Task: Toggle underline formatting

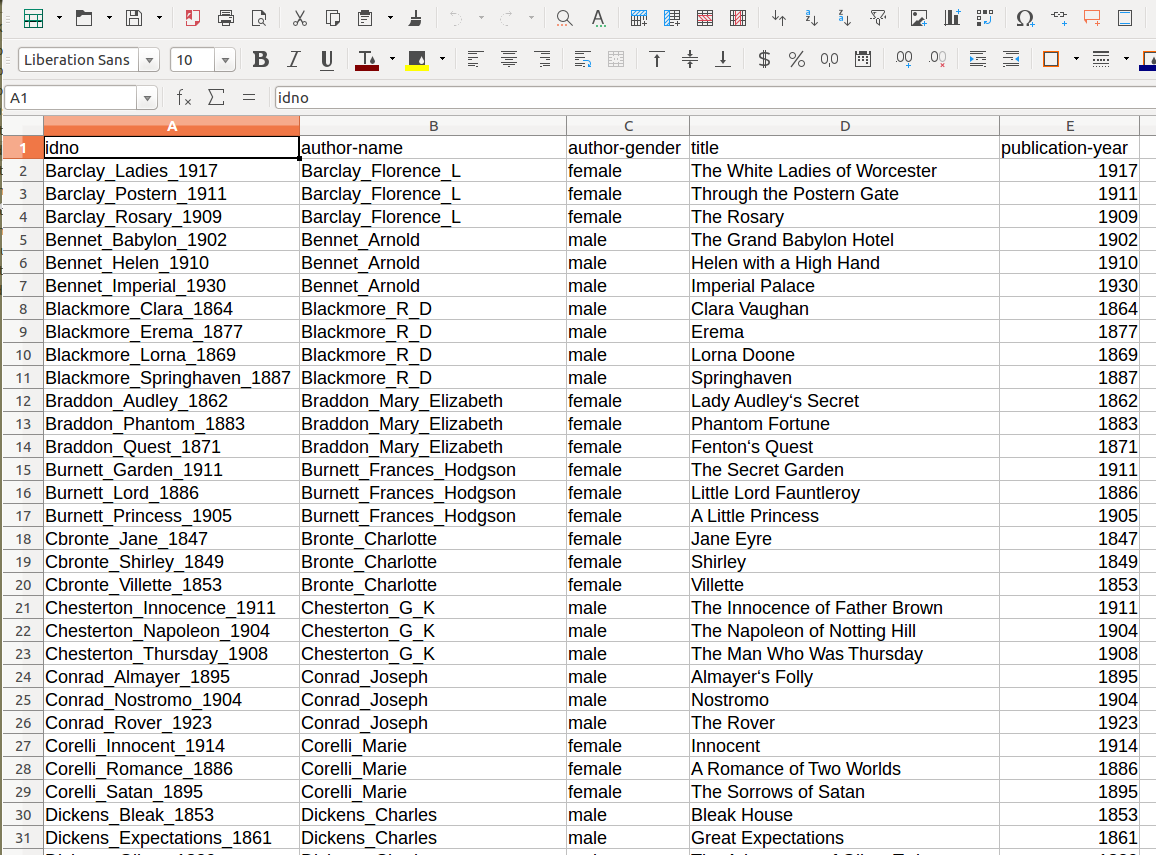Action: tap(326, 60)
